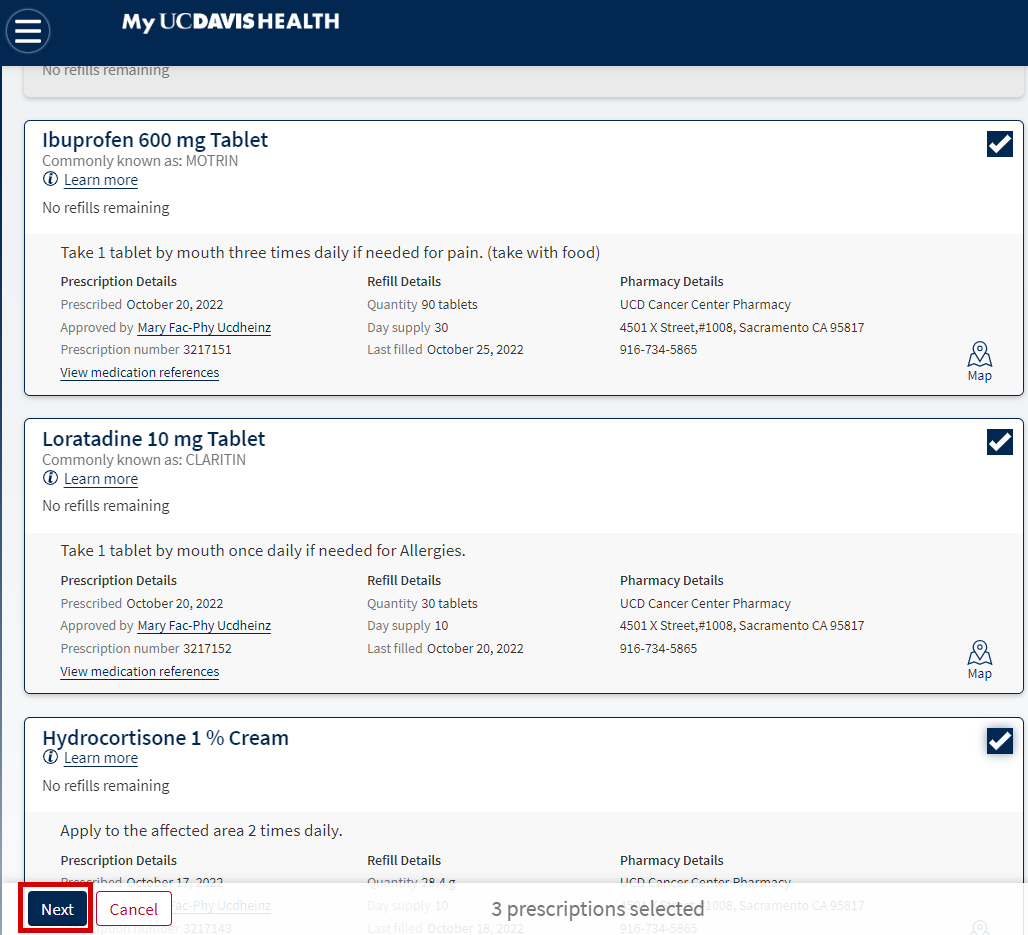Click info icon beside Loratadine Learn more
This screenshot has height=935, width=1028.
click(50, 478)
